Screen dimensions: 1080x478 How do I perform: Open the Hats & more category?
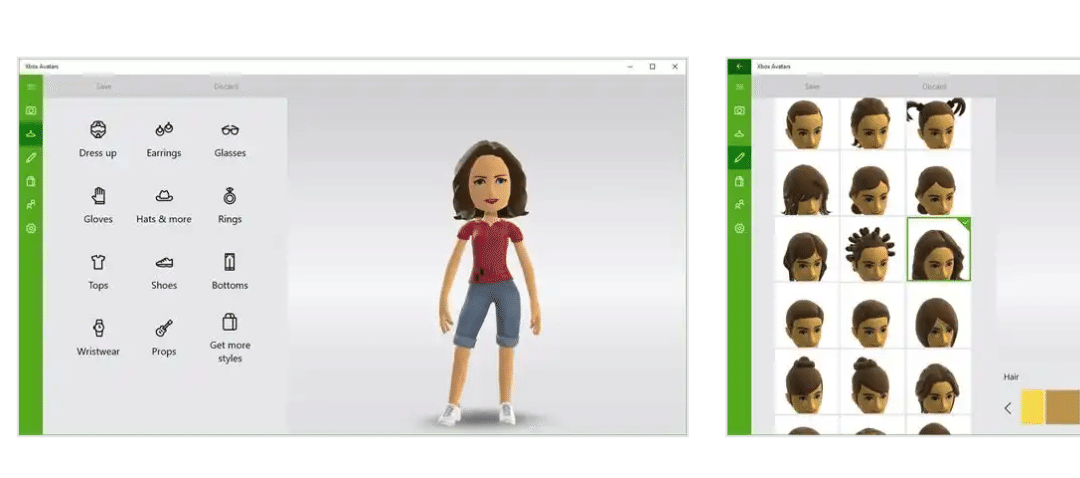164,205
